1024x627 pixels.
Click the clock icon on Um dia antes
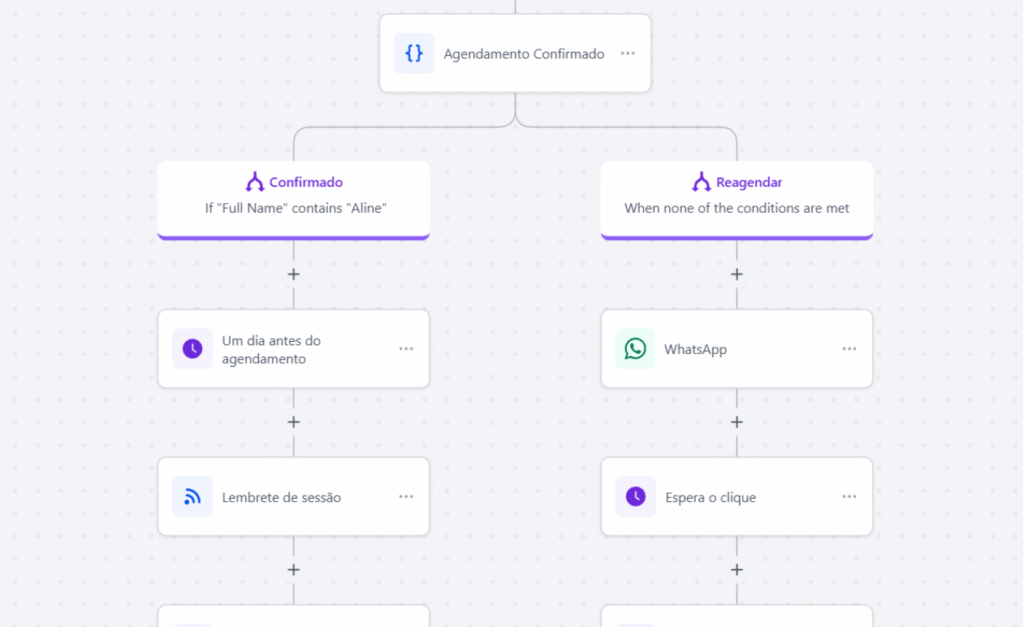pos(192,349)
